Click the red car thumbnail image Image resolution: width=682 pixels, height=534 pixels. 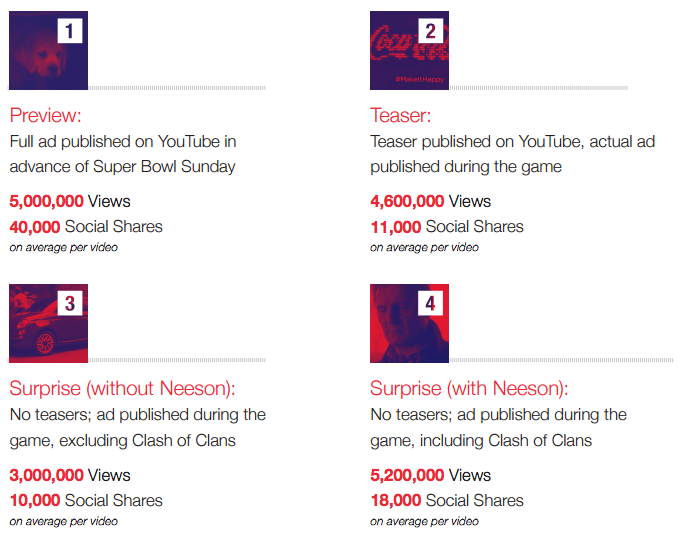[x=48, y=324]
